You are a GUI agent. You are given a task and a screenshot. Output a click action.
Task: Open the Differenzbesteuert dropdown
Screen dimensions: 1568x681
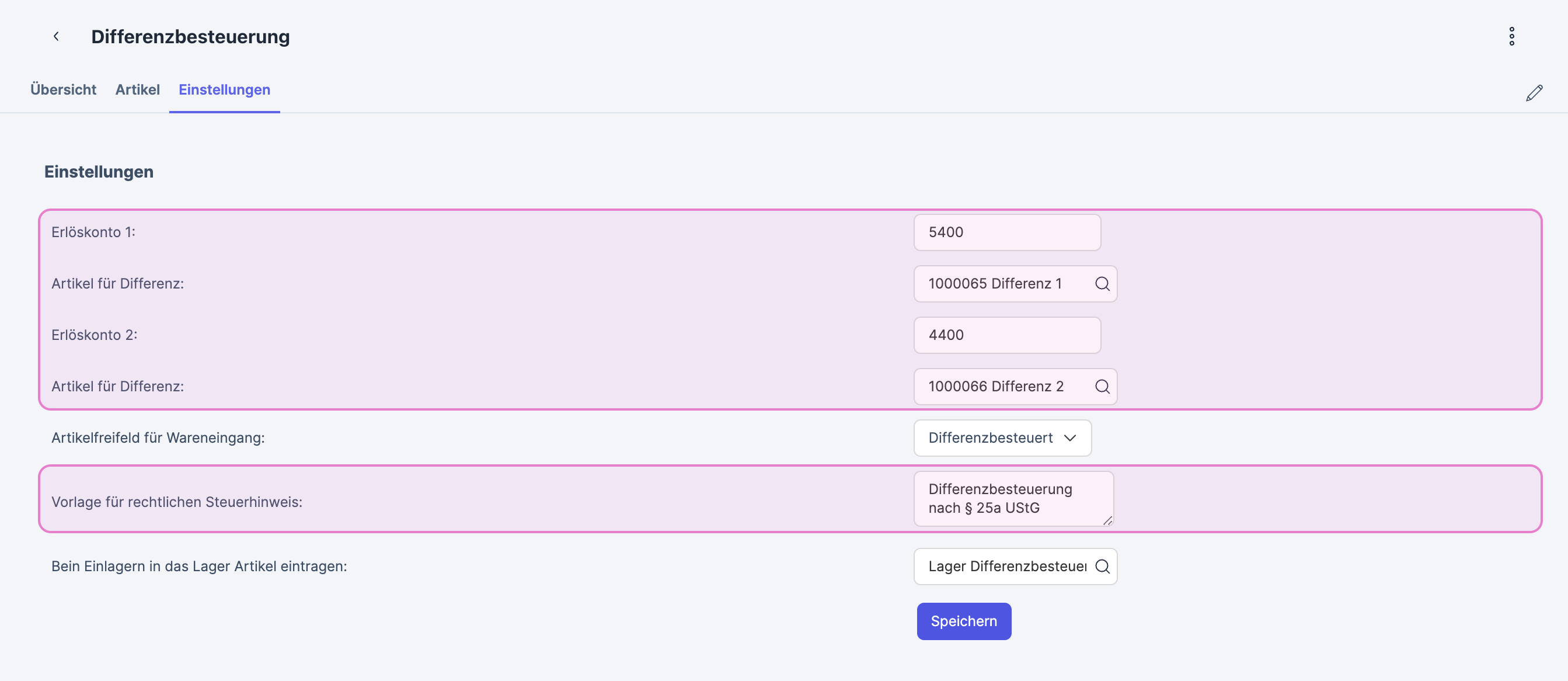1002,438
